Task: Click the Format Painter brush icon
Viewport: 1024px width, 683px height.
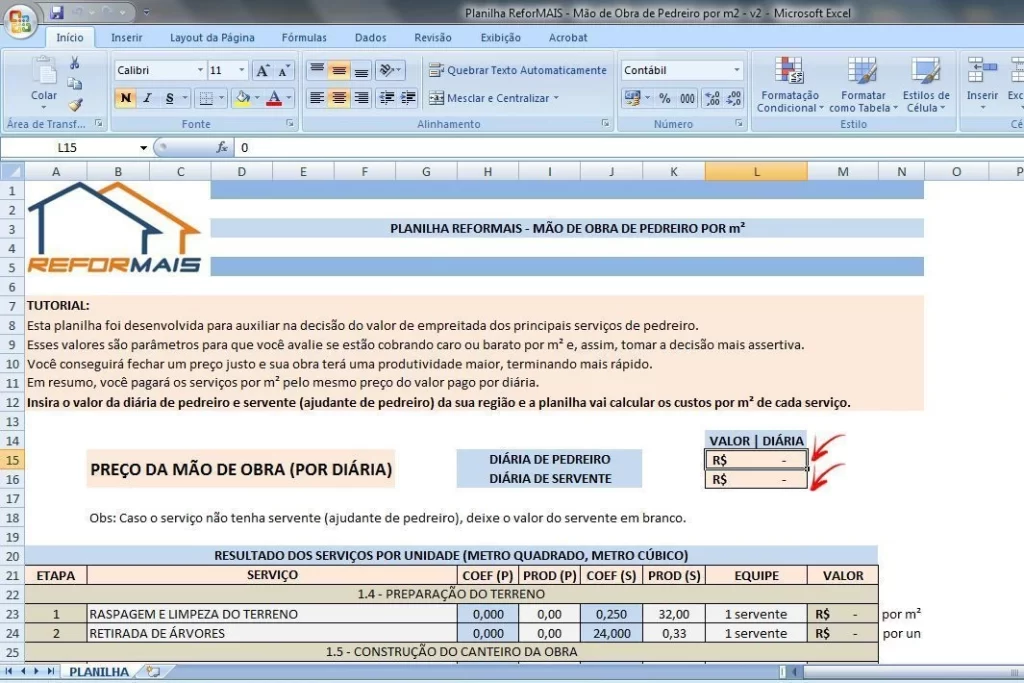Action: 75,104
